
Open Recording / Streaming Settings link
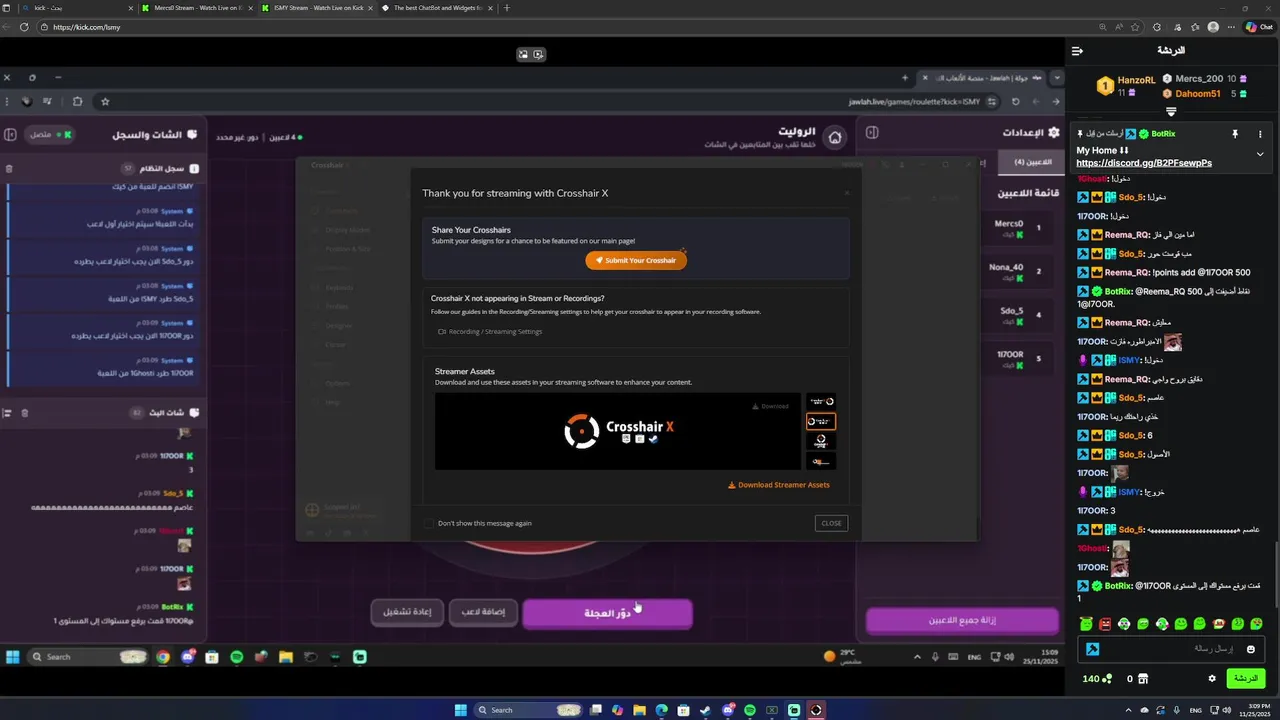click(490, 331)
